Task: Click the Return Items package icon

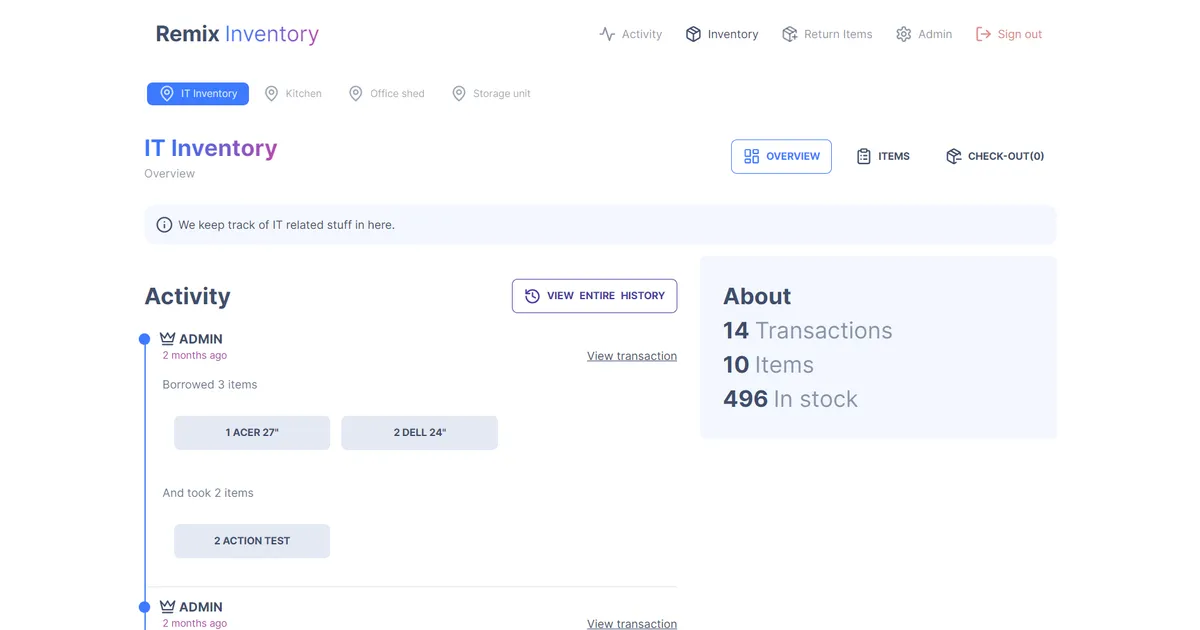Action: tap(790, 34)
